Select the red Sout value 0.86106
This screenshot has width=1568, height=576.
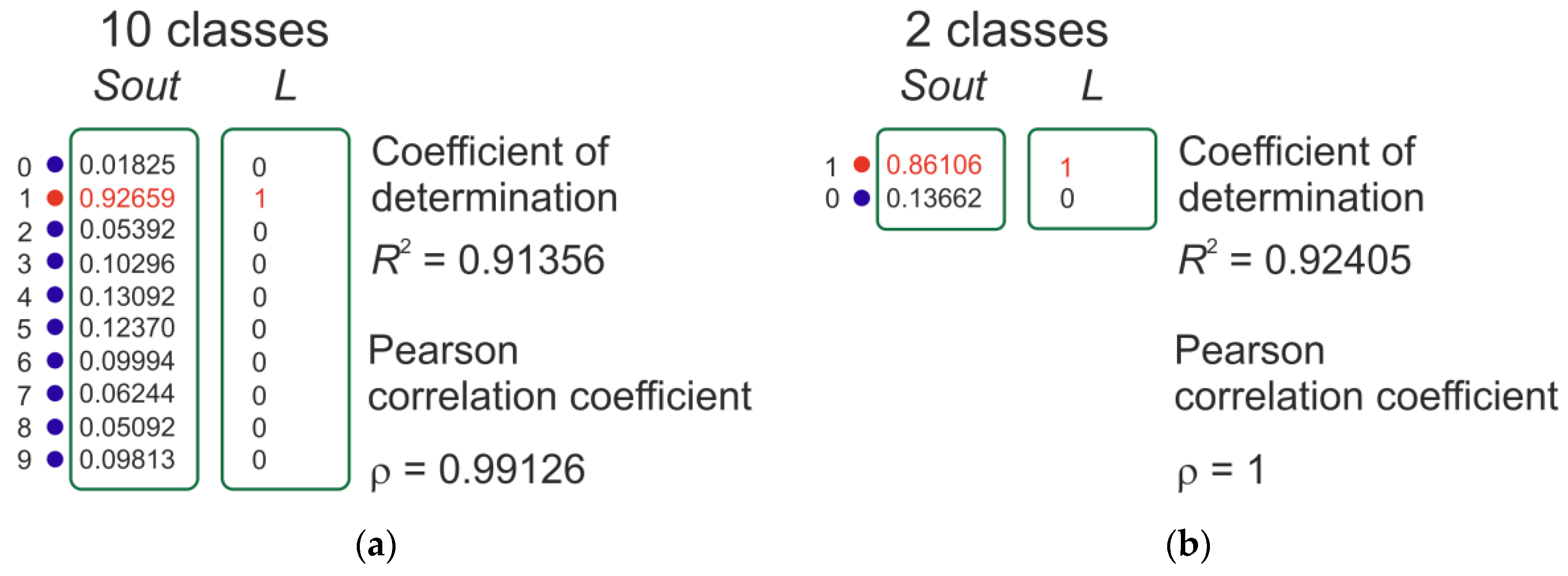934,164
